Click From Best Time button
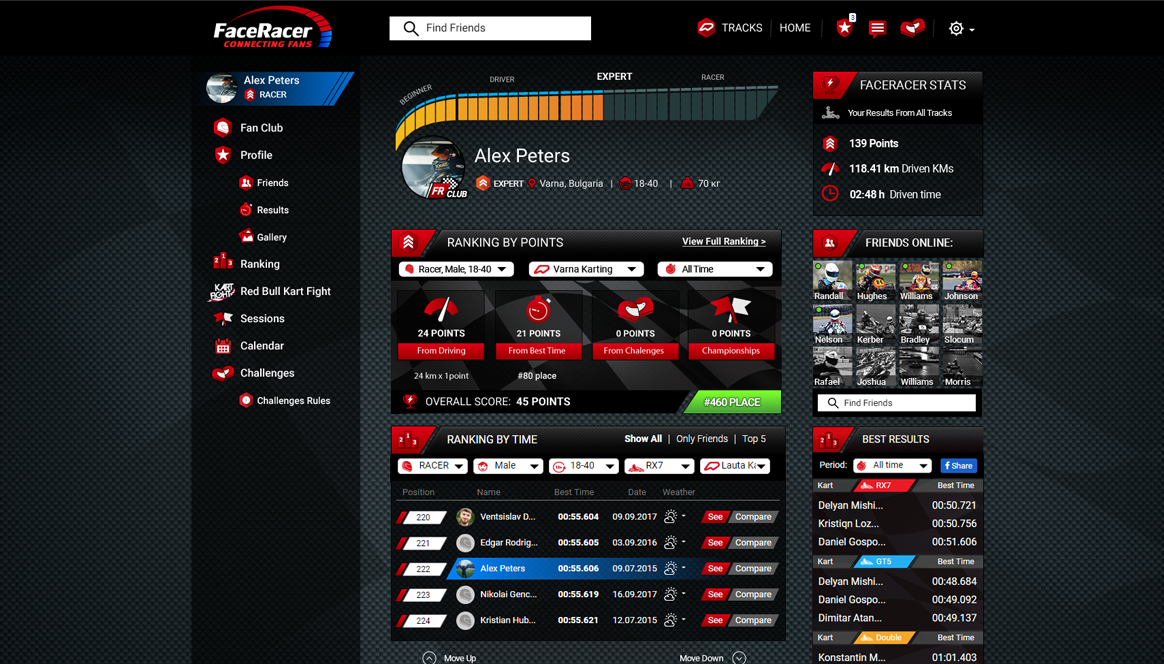The image size is (1164, 664). (537, 351)
